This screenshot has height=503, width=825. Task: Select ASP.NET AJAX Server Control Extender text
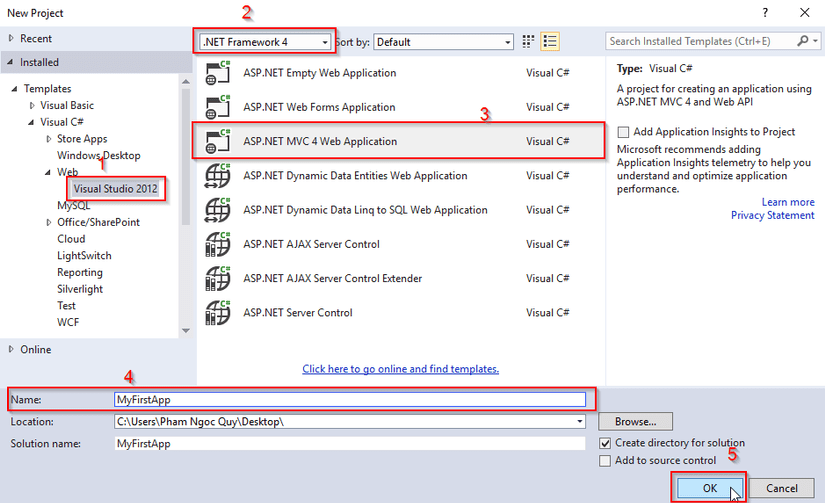tap(333, 278)
